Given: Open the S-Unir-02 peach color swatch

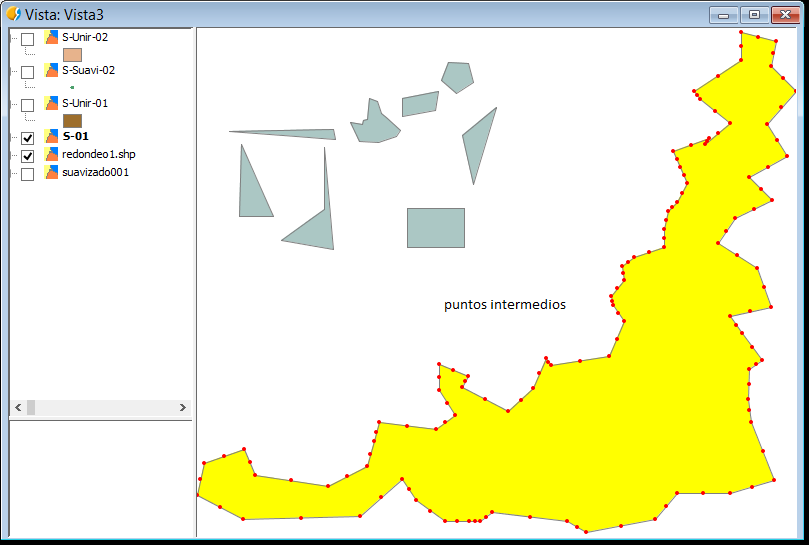Looking at the screenshot, I should click(x=72, y=55).
